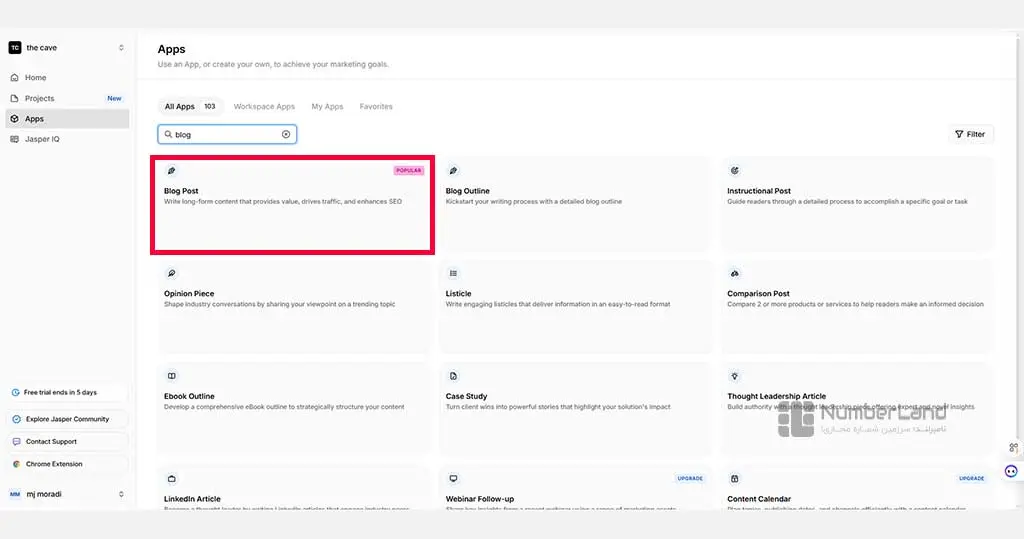Open the LinkedIn Article app
This screenshot has height=539, width=1024.
pyautogui.click(x=293, y=487)
